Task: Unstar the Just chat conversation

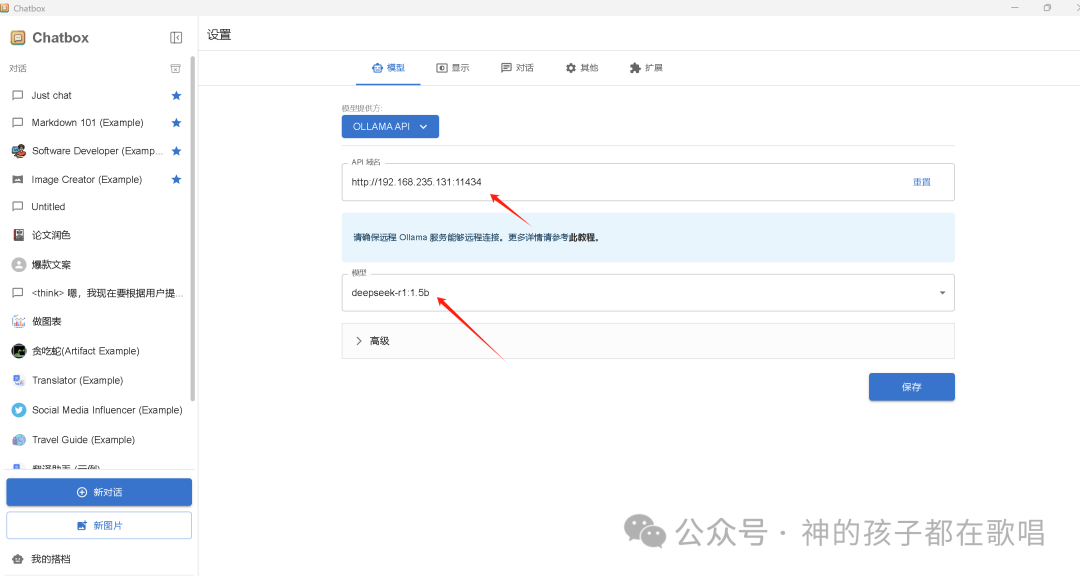Action: pyautogui.click(x=176, y=96)
